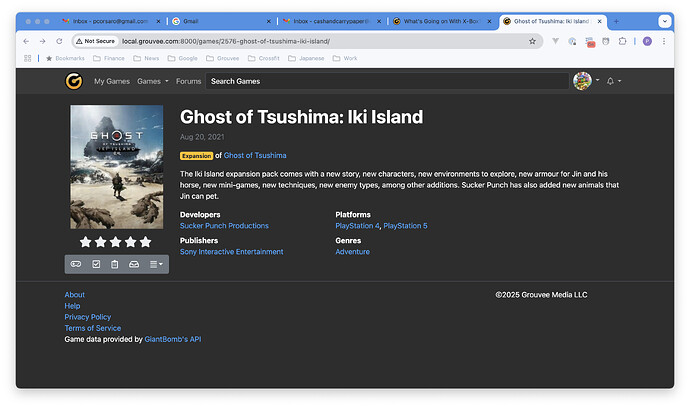Open the notifications bell icon

point(610,81)
